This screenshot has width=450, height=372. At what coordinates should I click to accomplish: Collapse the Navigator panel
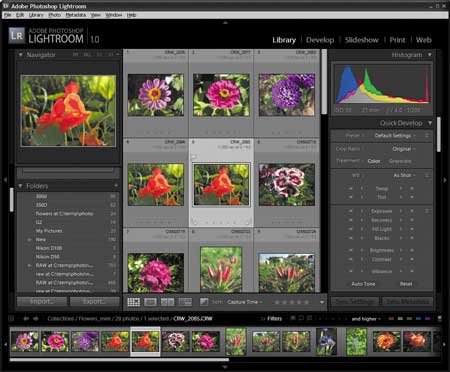tap(21, 55)
